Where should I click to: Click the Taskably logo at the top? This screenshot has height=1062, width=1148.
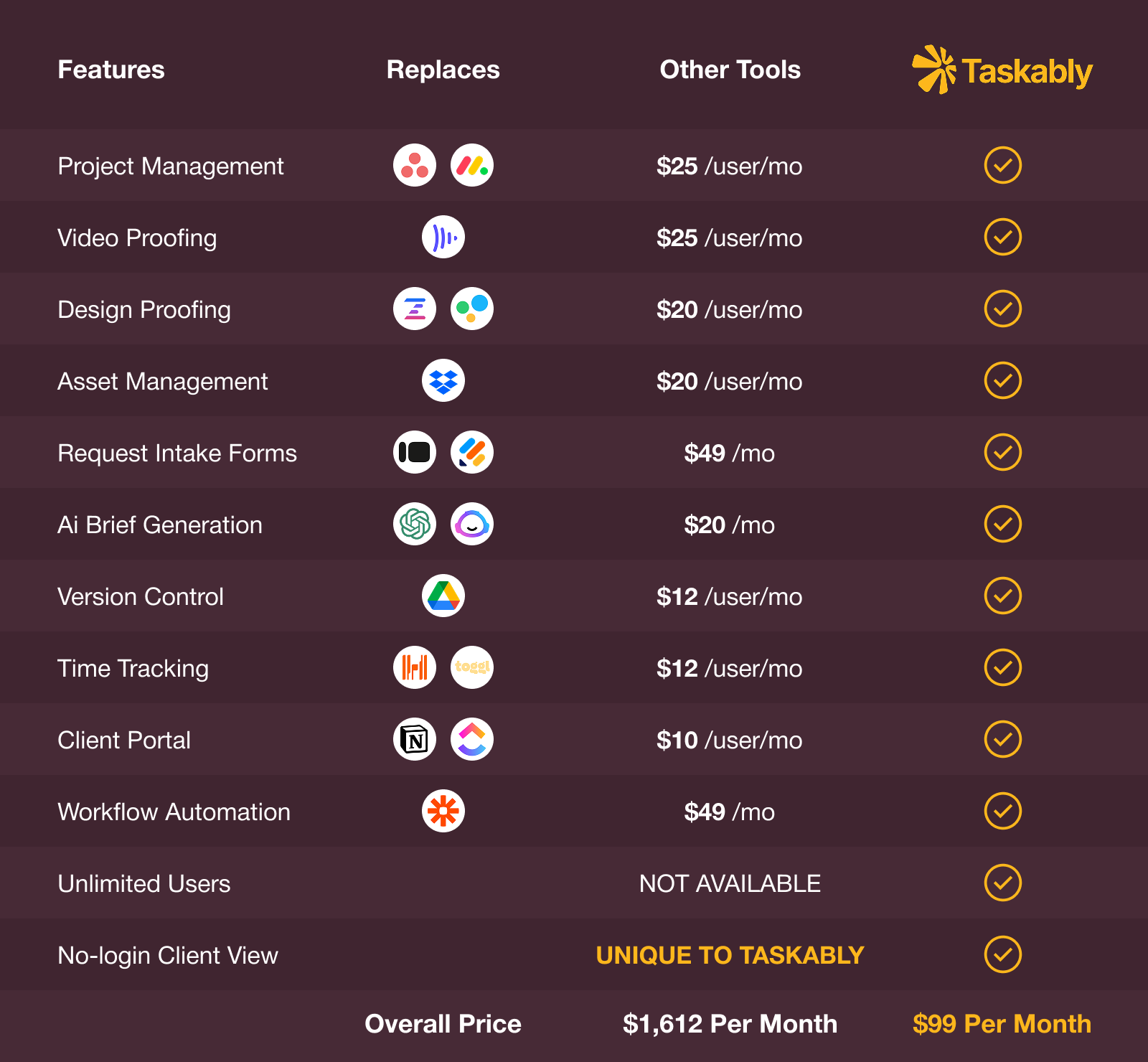[1002, 70]
